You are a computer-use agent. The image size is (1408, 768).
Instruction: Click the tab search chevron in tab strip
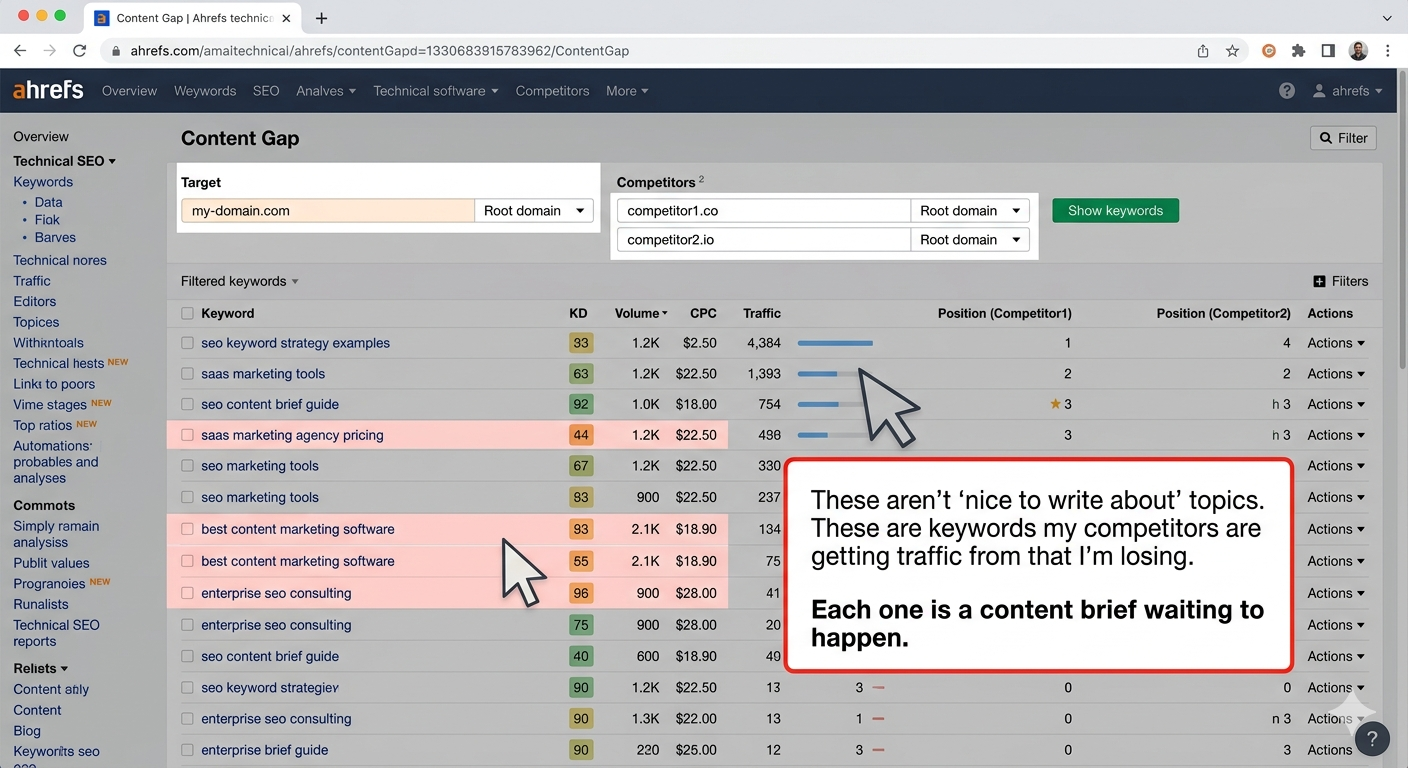(1387, 18)
